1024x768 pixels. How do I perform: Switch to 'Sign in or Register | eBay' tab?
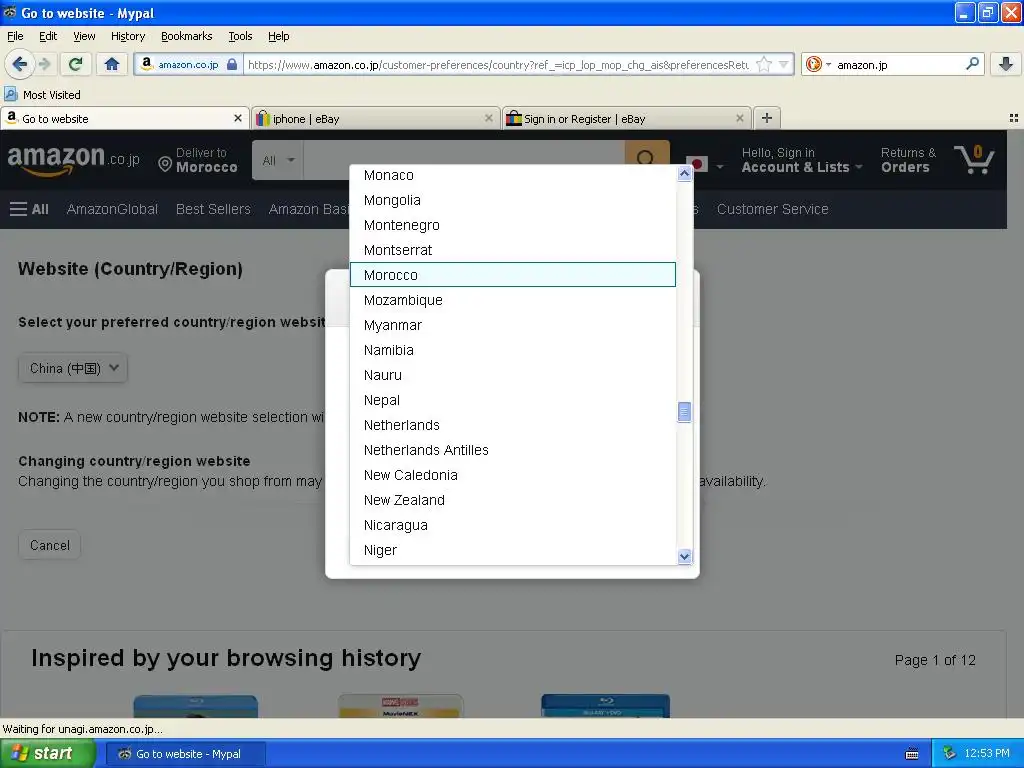626,118
